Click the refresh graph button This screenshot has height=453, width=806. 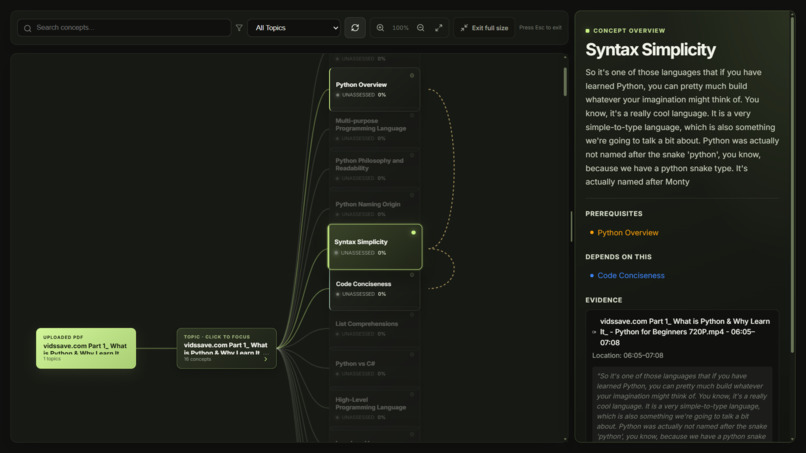(355, 28)
